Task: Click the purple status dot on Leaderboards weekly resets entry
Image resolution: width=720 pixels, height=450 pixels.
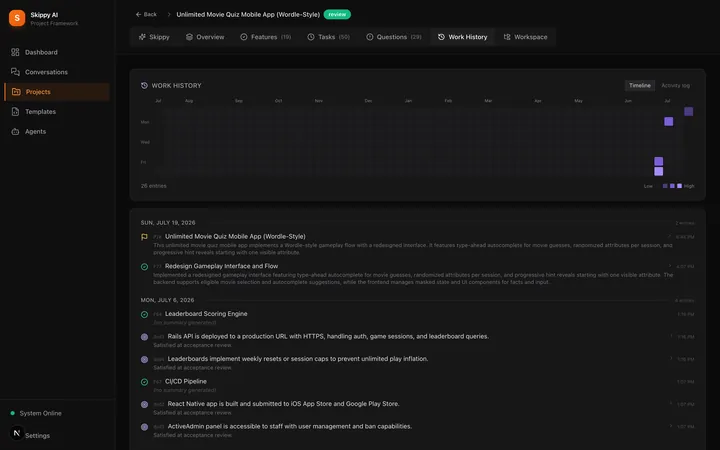Action: tap(144, 360)
